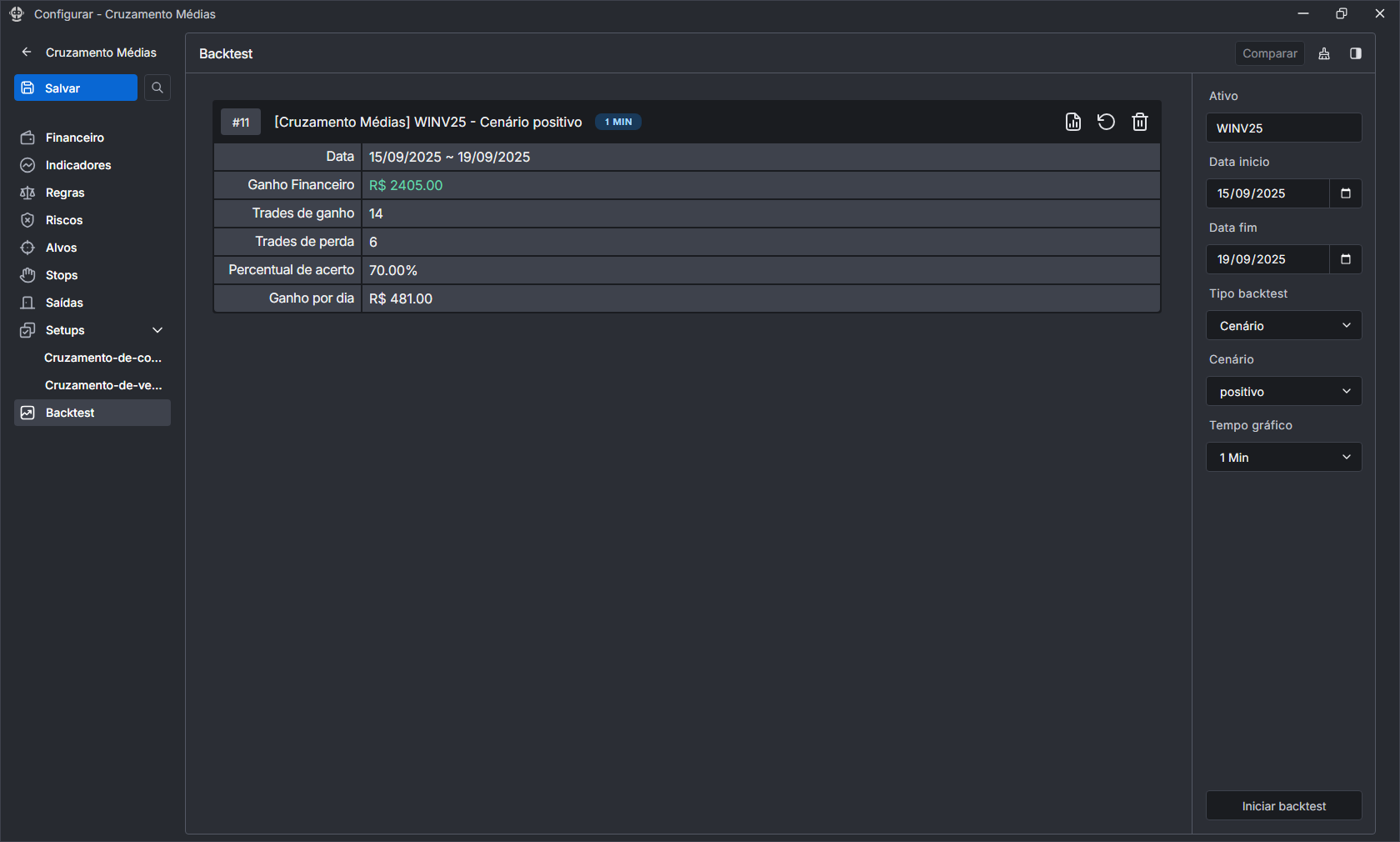1400x842 pixels.
Task: Rerun backtest #11 with refresh icon
Action: pyautogui.click(x=1106, y=123)
